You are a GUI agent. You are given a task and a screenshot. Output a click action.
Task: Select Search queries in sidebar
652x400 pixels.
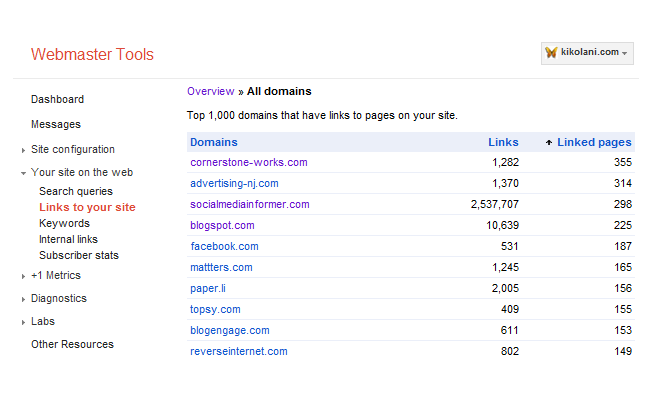(76, 191)
